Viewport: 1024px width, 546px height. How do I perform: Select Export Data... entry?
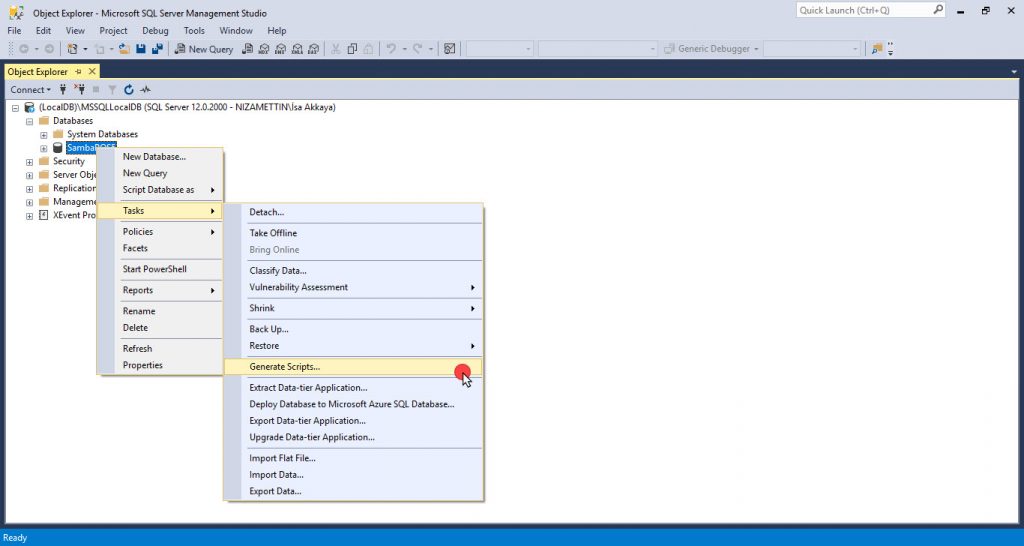click(x=353, y=492)
